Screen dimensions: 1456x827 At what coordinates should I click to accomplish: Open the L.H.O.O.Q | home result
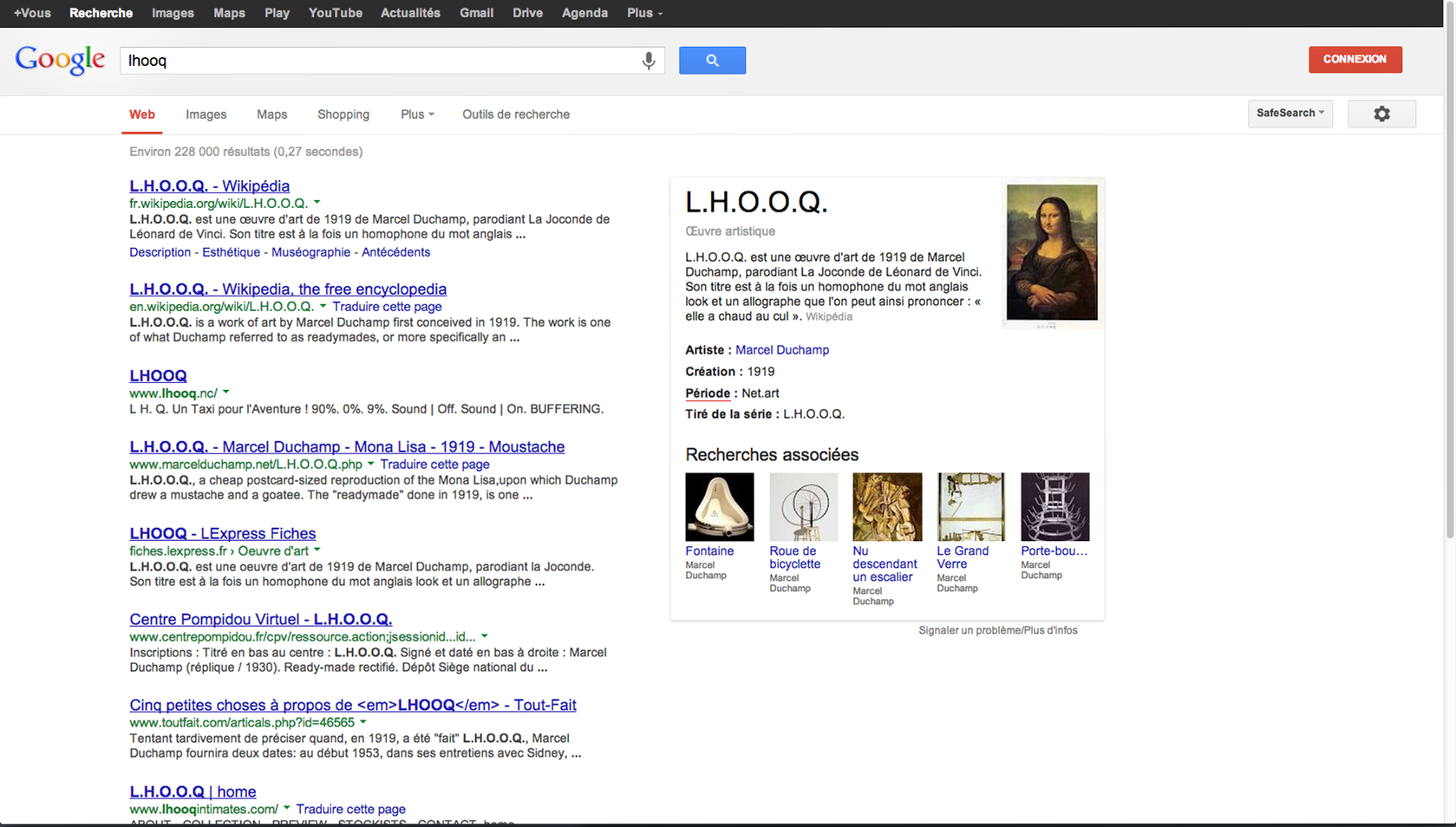tap(193, 791)
